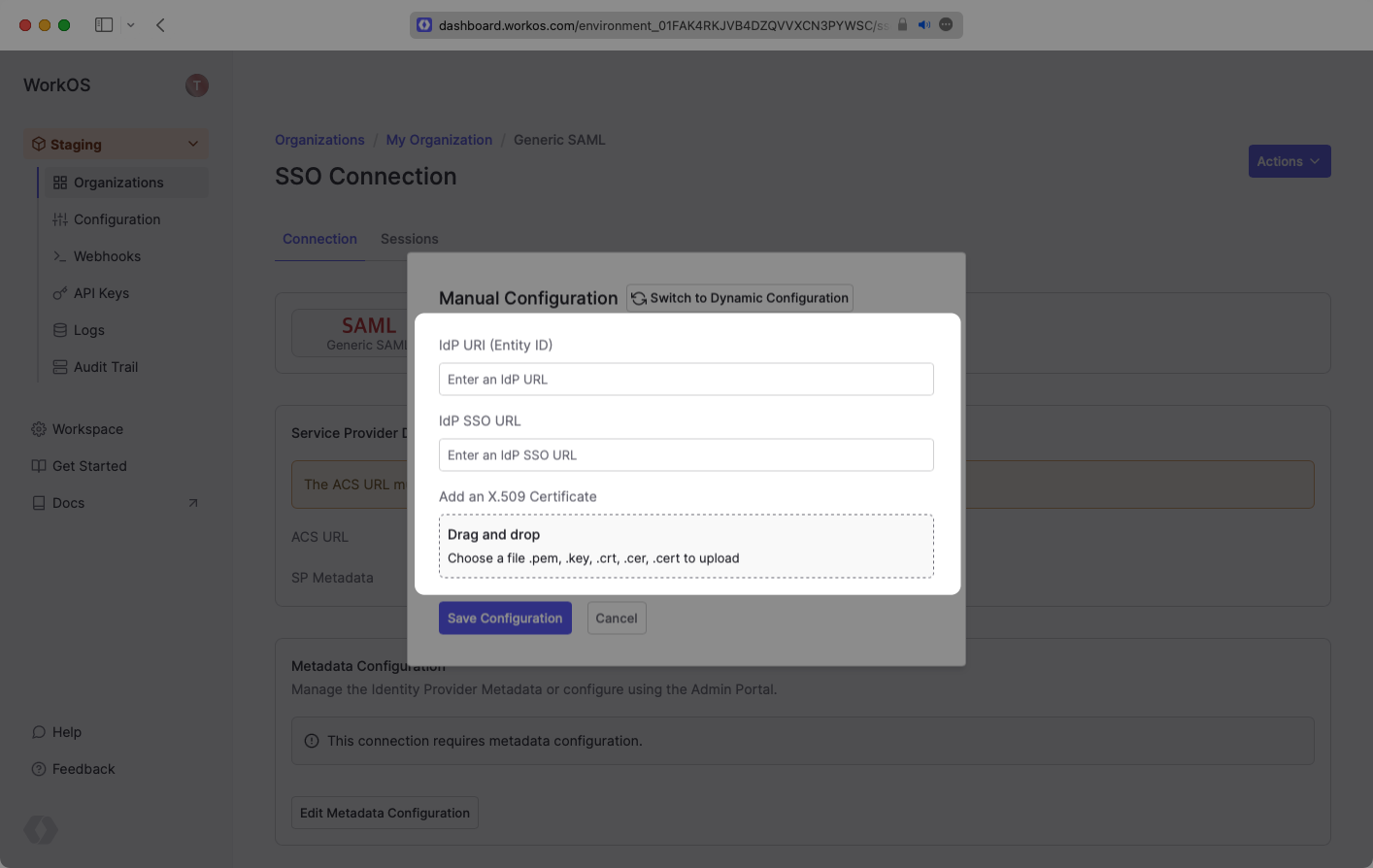Select the API Keys key icon

tap(58, 292)
